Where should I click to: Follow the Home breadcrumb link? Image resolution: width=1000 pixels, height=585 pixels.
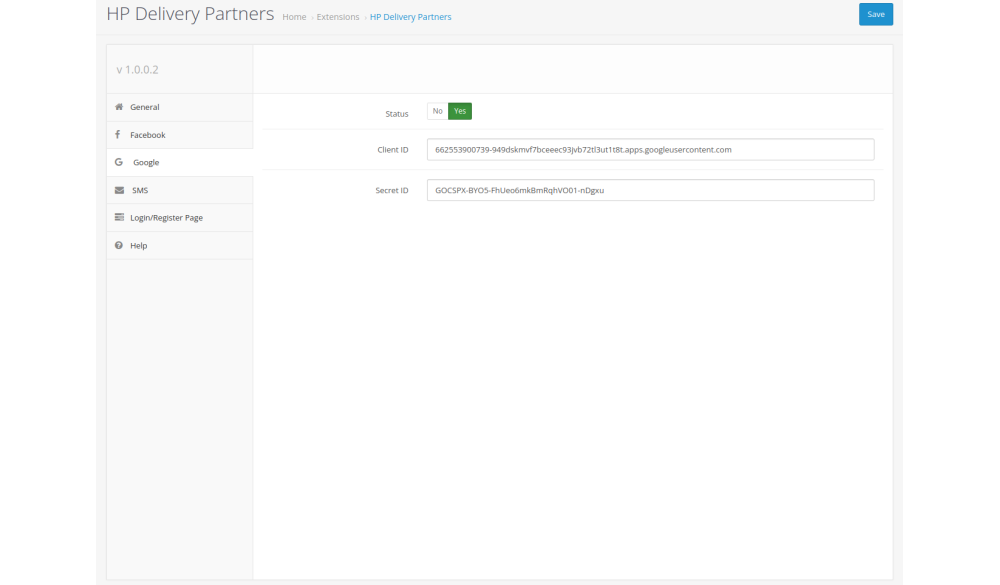(294, 17)
